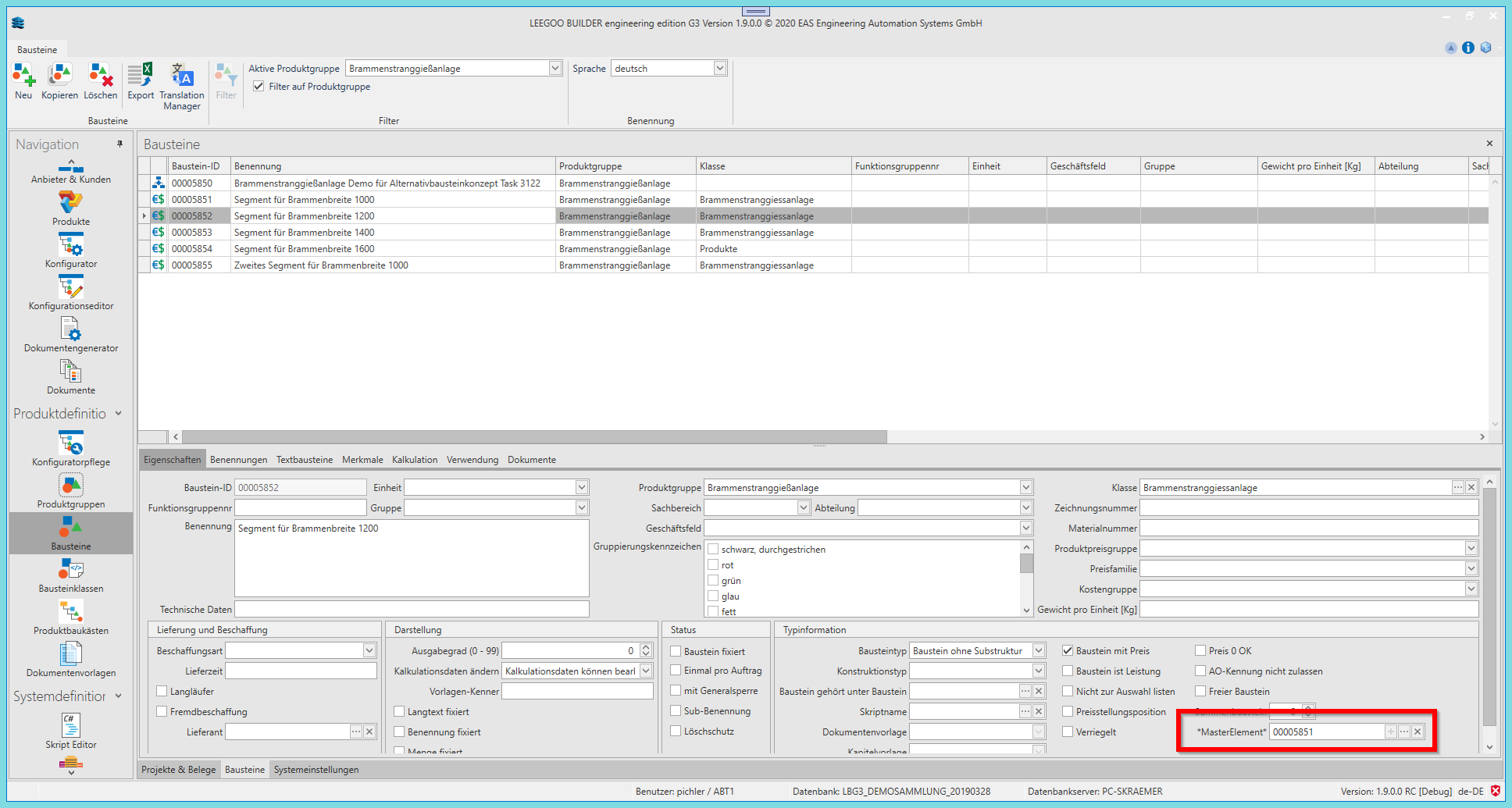
Task: Open Produktgruppen in navigation
Action: (71, 491)
